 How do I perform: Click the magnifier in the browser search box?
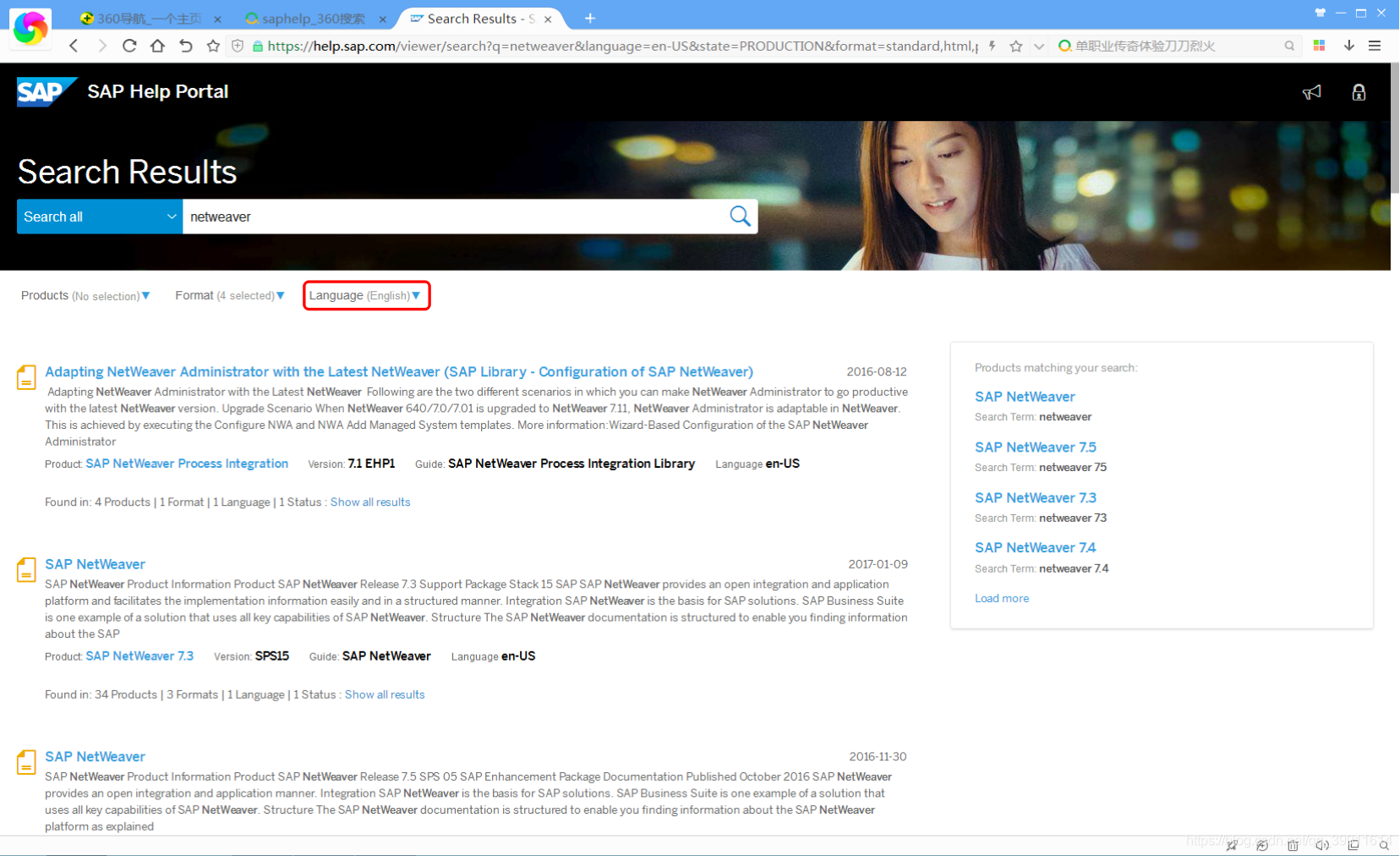[1289, 46]
